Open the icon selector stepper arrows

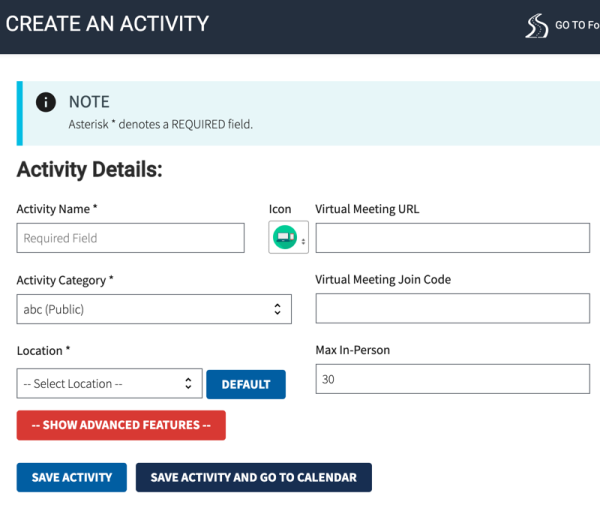[x=303, y=241]
